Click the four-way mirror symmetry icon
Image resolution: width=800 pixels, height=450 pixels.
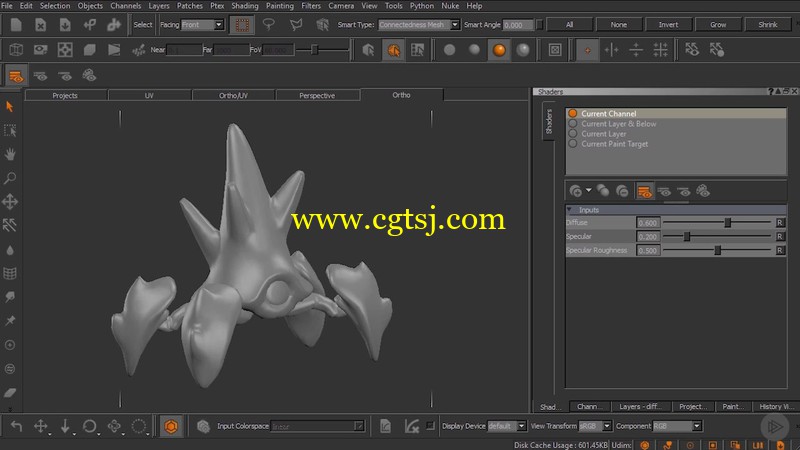pyautogui.click(x=660, y=49)
